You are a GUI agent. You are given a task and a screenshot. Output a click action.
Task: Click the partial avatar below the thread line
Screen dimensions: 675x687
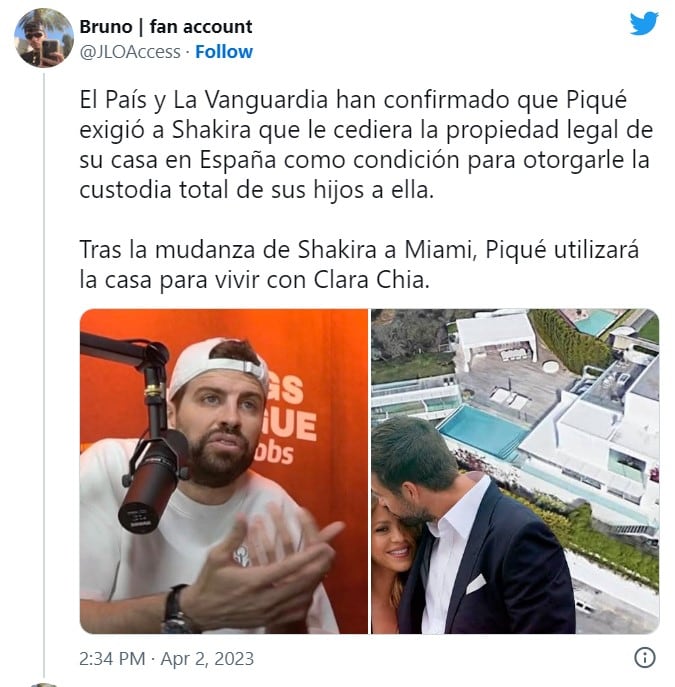(x=44, y=685)
